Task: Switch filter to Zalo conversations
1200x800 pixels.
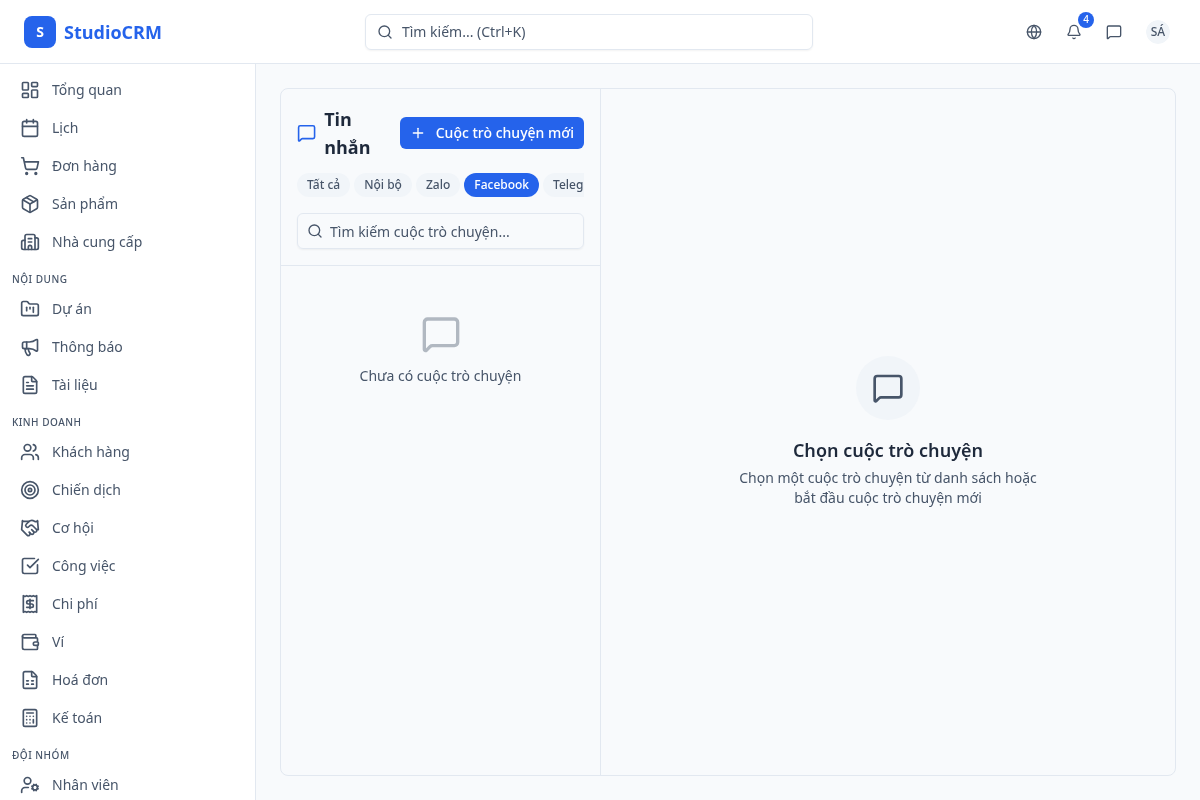Action: pyautogui.click(x=436, y=184)
